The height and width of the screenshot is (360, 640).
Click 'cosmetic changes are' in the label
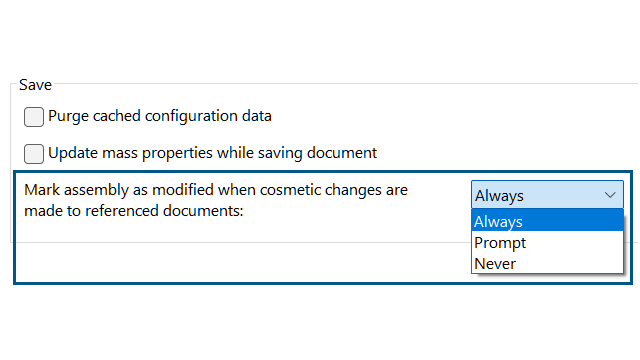pos(334,190)
